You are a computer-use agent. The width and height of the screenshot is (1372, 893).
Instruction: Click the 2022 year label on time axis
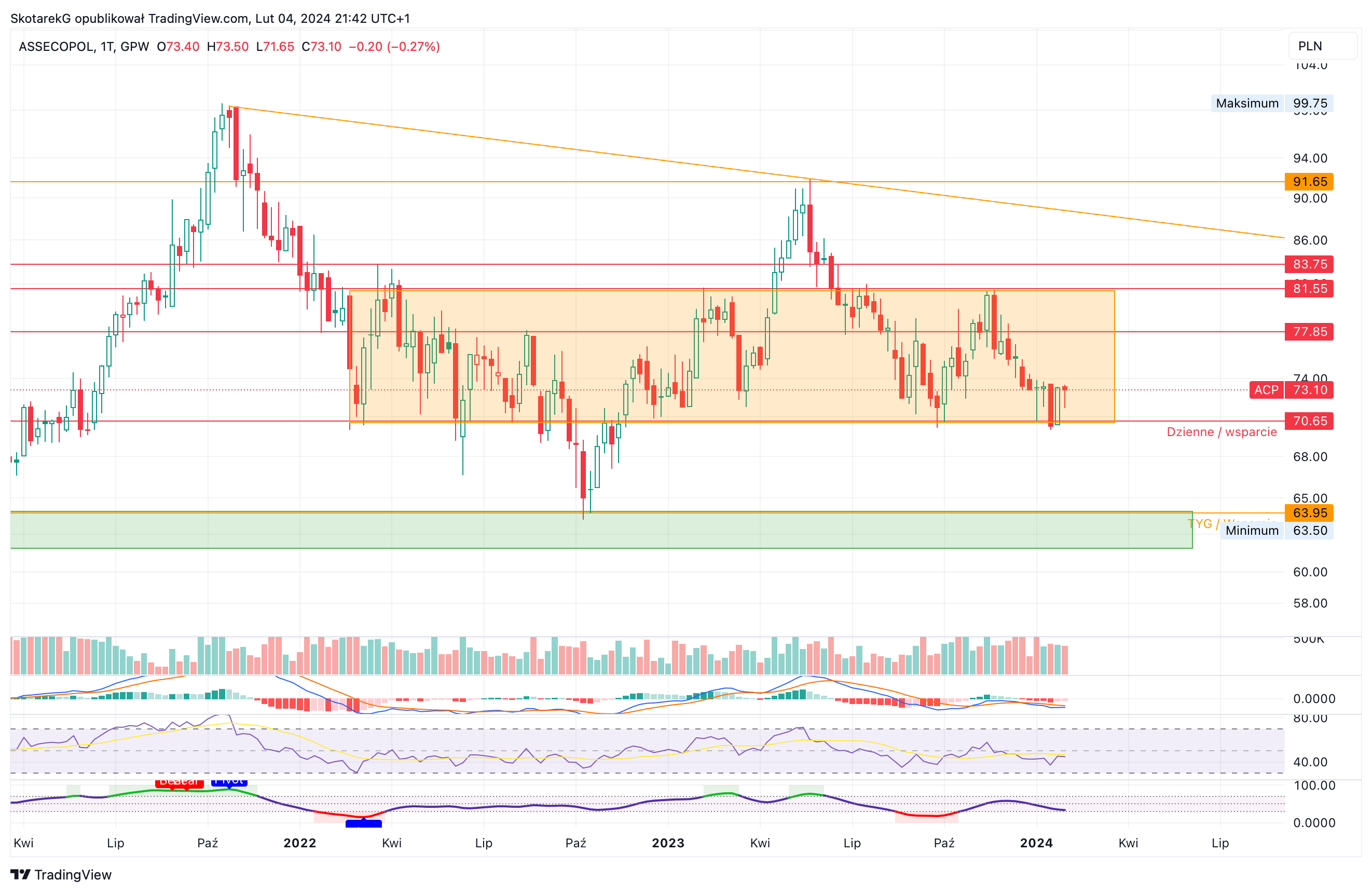300,843
